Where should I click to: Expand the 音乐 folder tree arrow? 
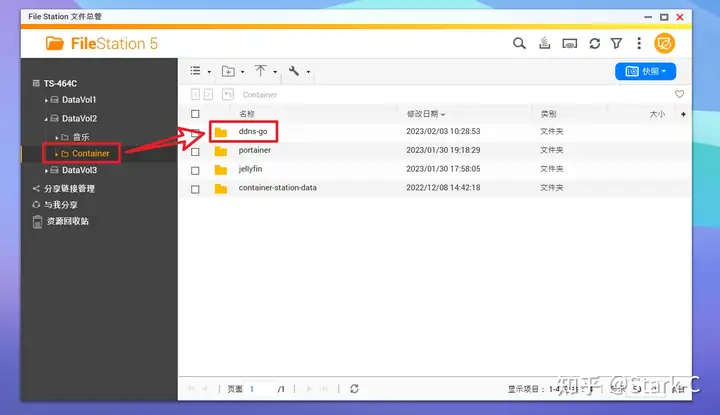pos(56,137)
